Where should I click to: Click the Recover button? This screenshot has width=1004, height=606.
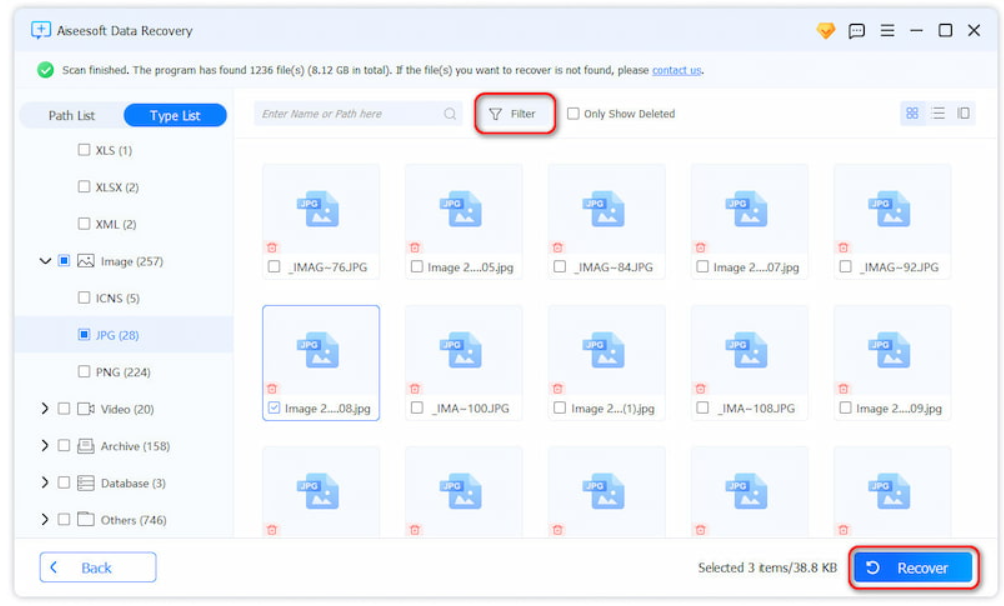click(912, 567)
